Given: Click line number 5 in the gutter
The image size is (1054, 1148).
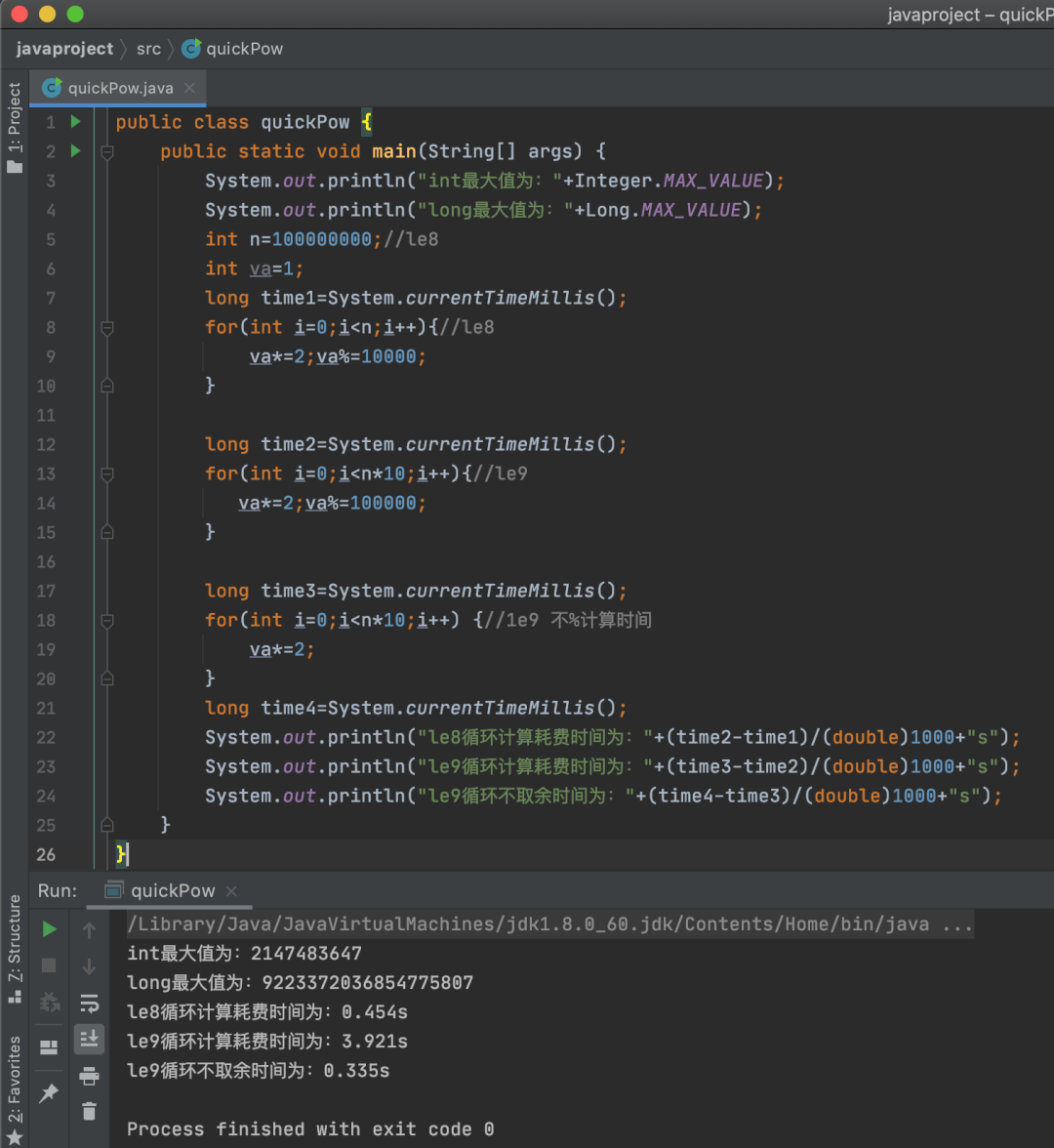Looking at the screenshot, I should [x=51, y=239].
